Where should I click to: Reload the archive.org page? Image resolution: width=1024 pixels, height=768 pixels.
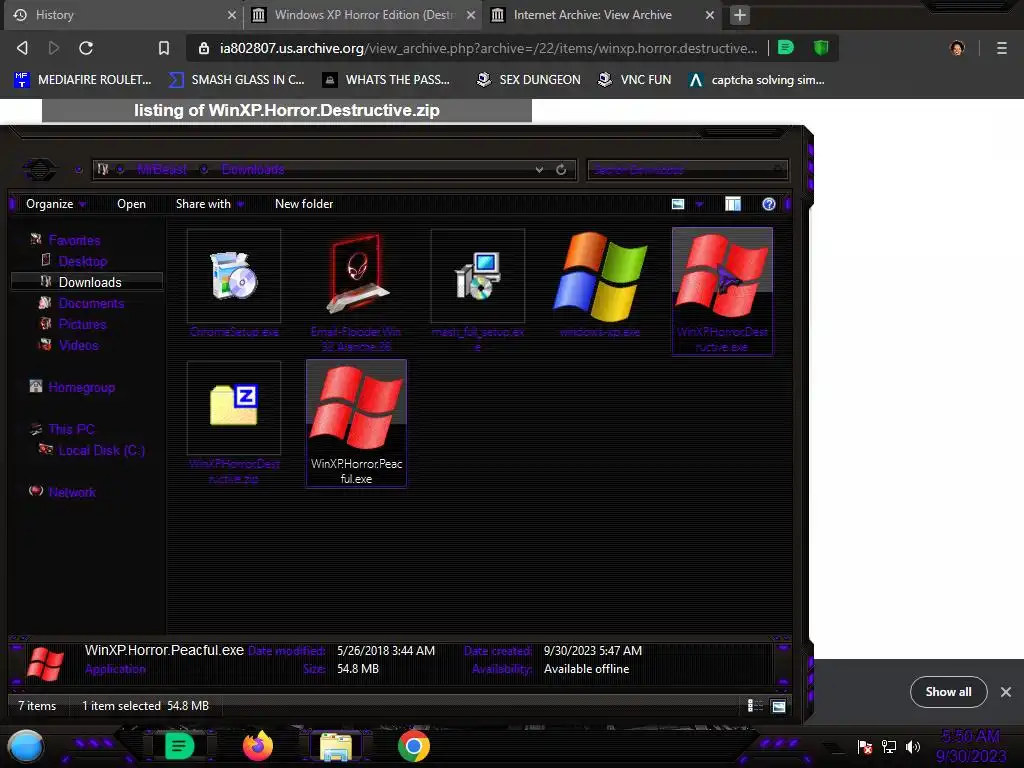86,48
